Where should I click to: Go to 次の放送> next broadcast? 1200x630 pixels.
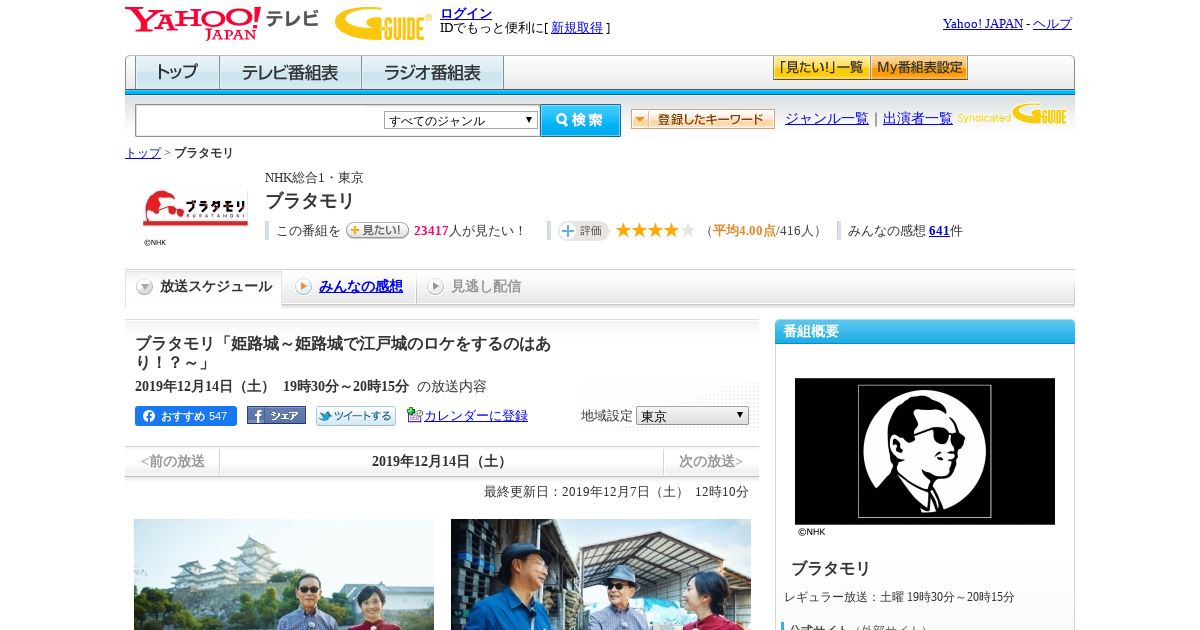711,461
